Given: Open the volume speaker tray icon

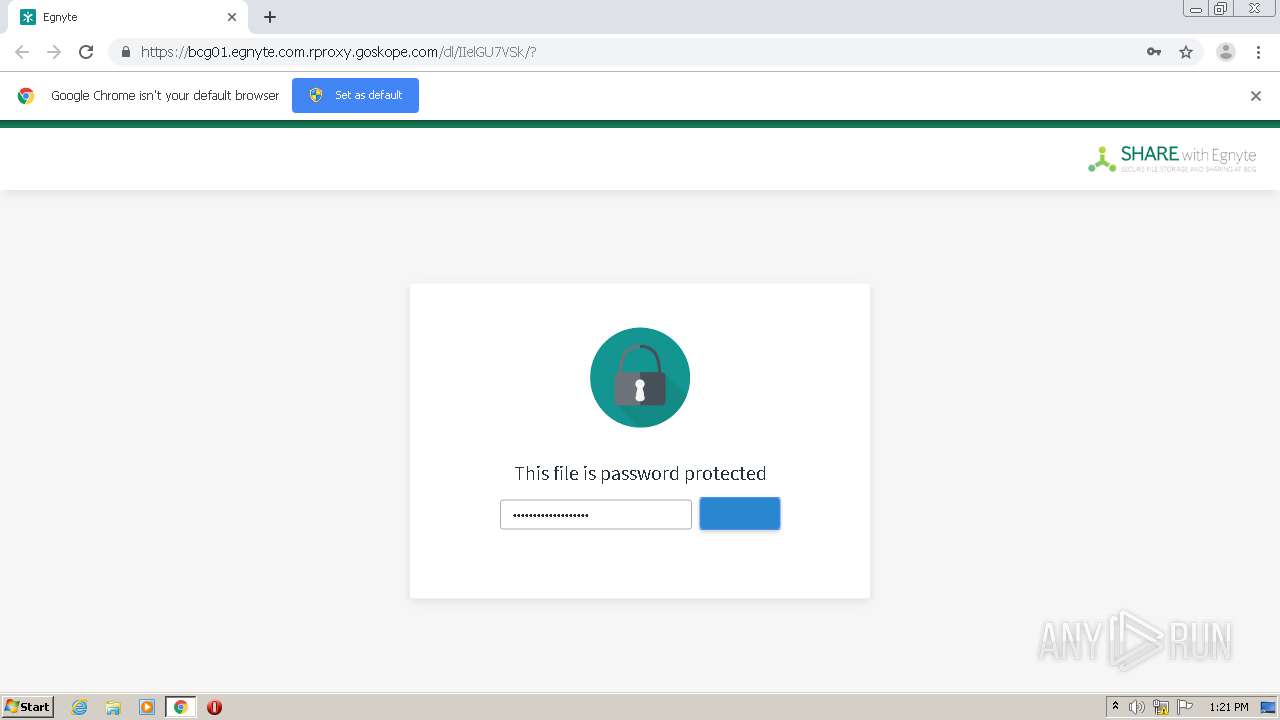Looking at the screenshot, I should pos(1137,707).
